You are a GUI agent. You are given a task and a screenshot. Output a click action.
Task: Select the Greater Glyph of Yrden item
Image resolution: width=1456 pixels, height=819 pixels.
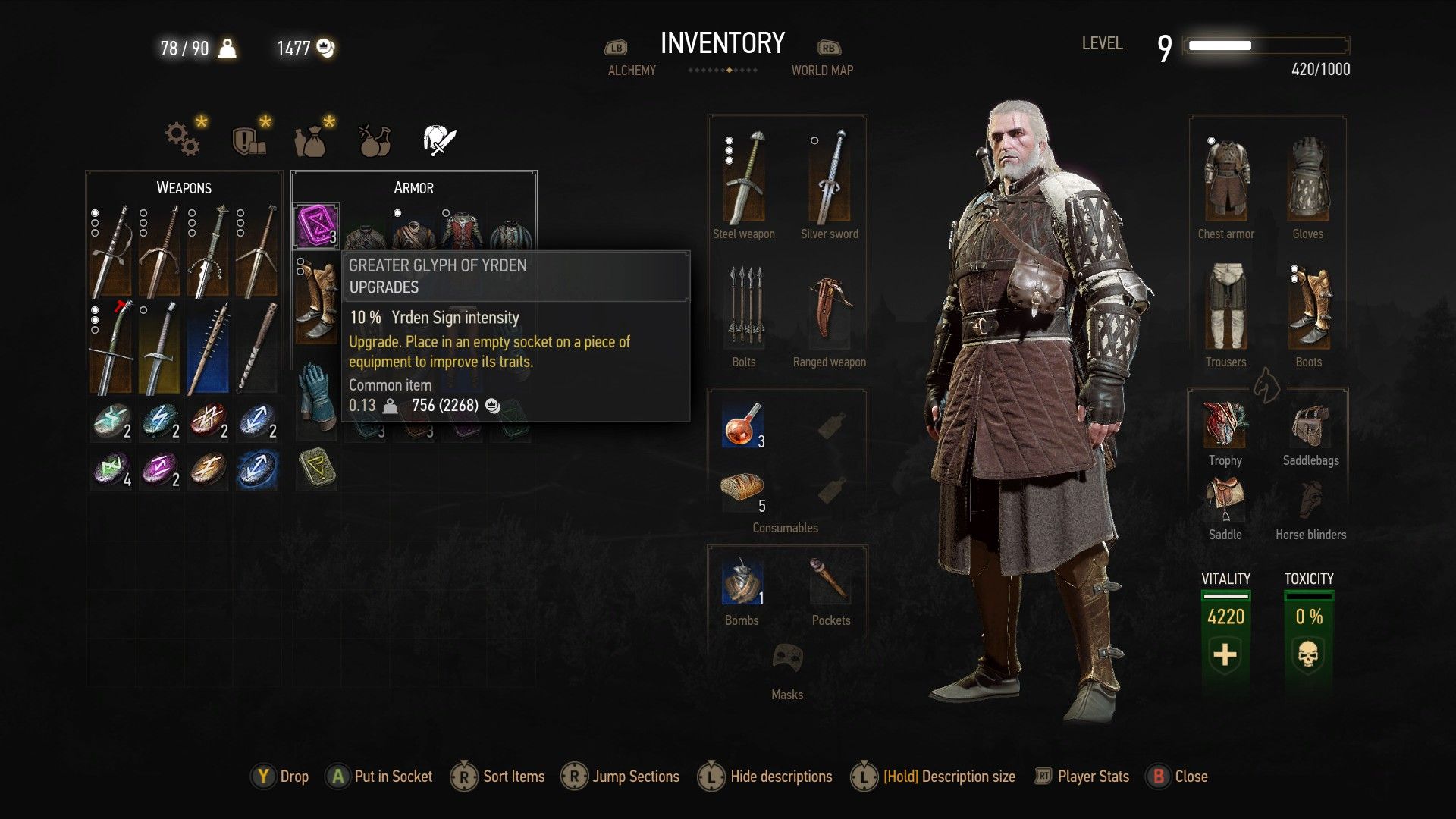point(315,226)
